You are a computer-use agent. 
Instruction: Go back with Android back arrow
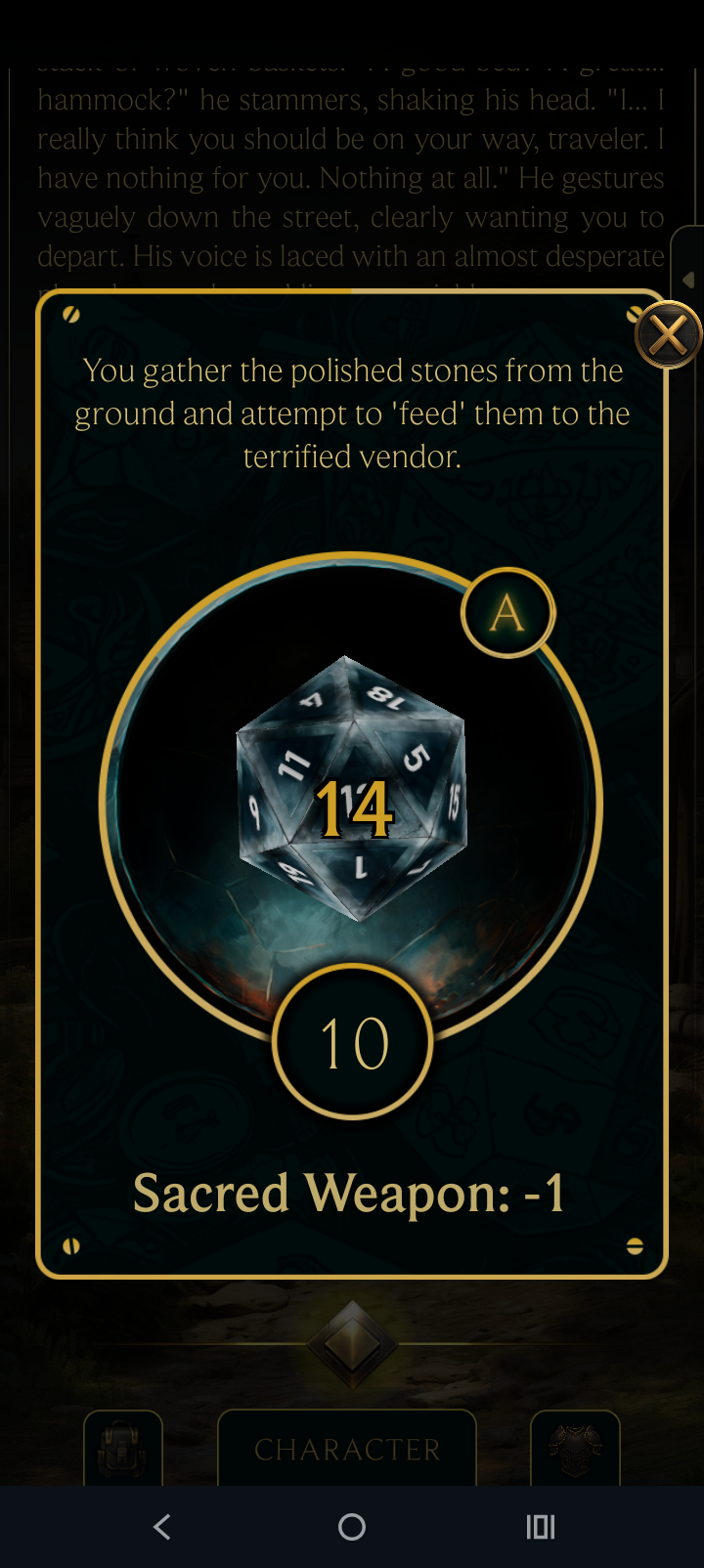[162, 1527]
